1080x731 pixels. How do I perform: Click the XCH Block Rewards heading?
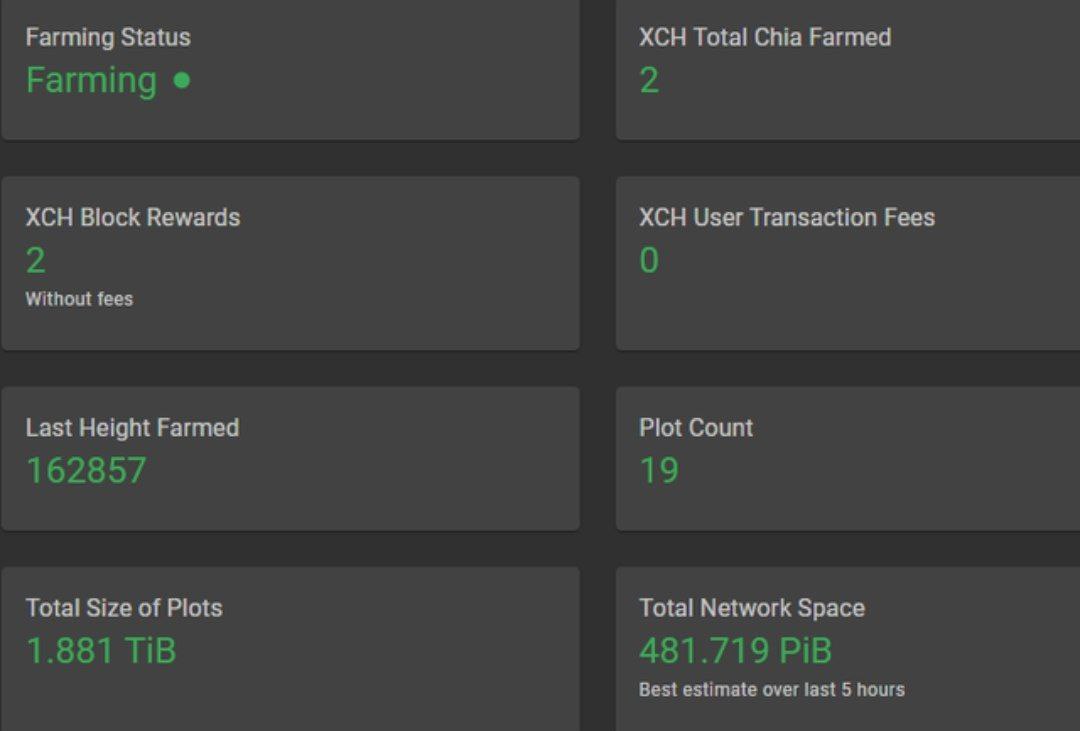[133, 218]
